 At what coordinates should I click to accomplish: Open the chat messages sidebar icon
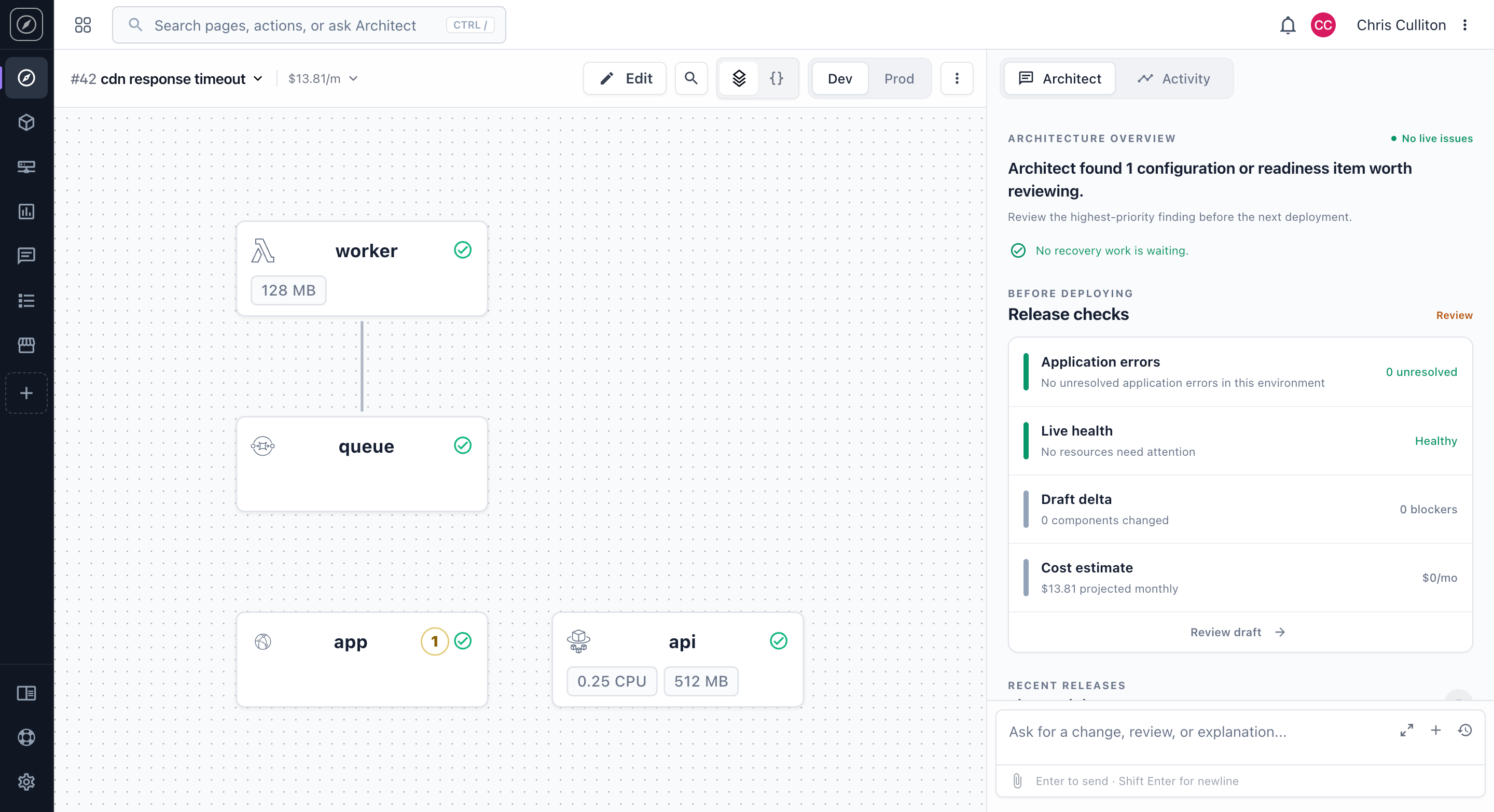pyautogui.click(x=26, y=256)
